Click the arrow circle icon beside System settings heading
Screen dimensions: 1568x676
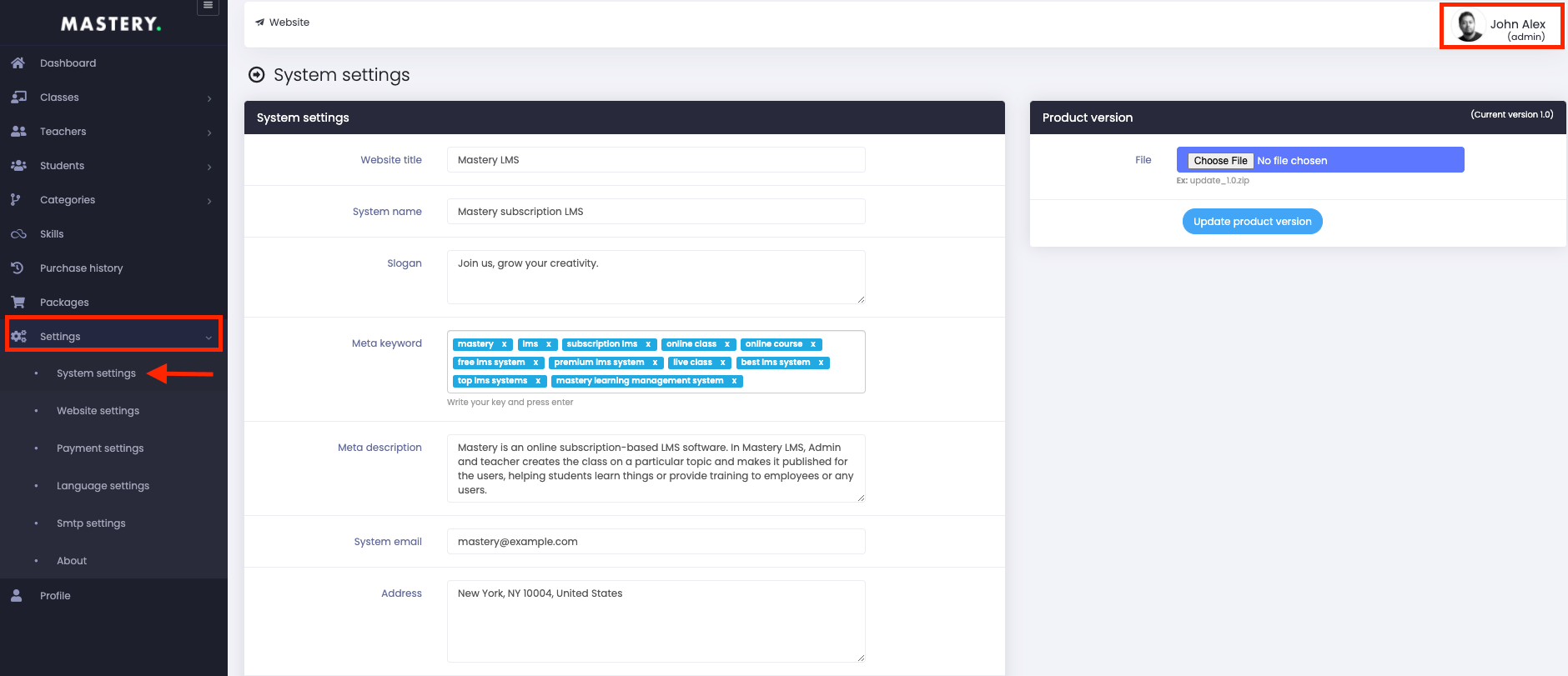tap(257, 75)
